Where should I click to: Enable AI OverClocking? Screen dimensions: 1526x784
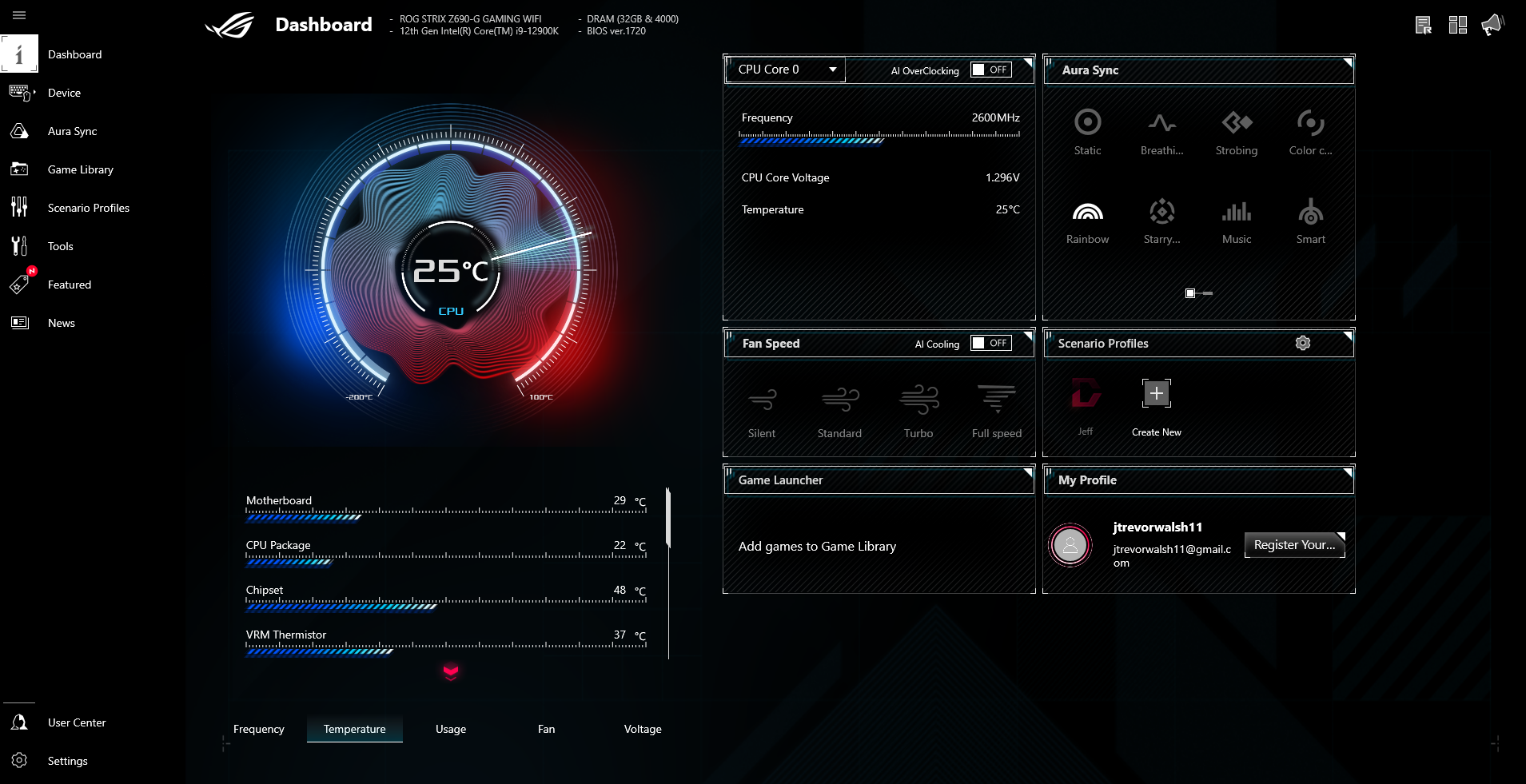click(990, 70)
